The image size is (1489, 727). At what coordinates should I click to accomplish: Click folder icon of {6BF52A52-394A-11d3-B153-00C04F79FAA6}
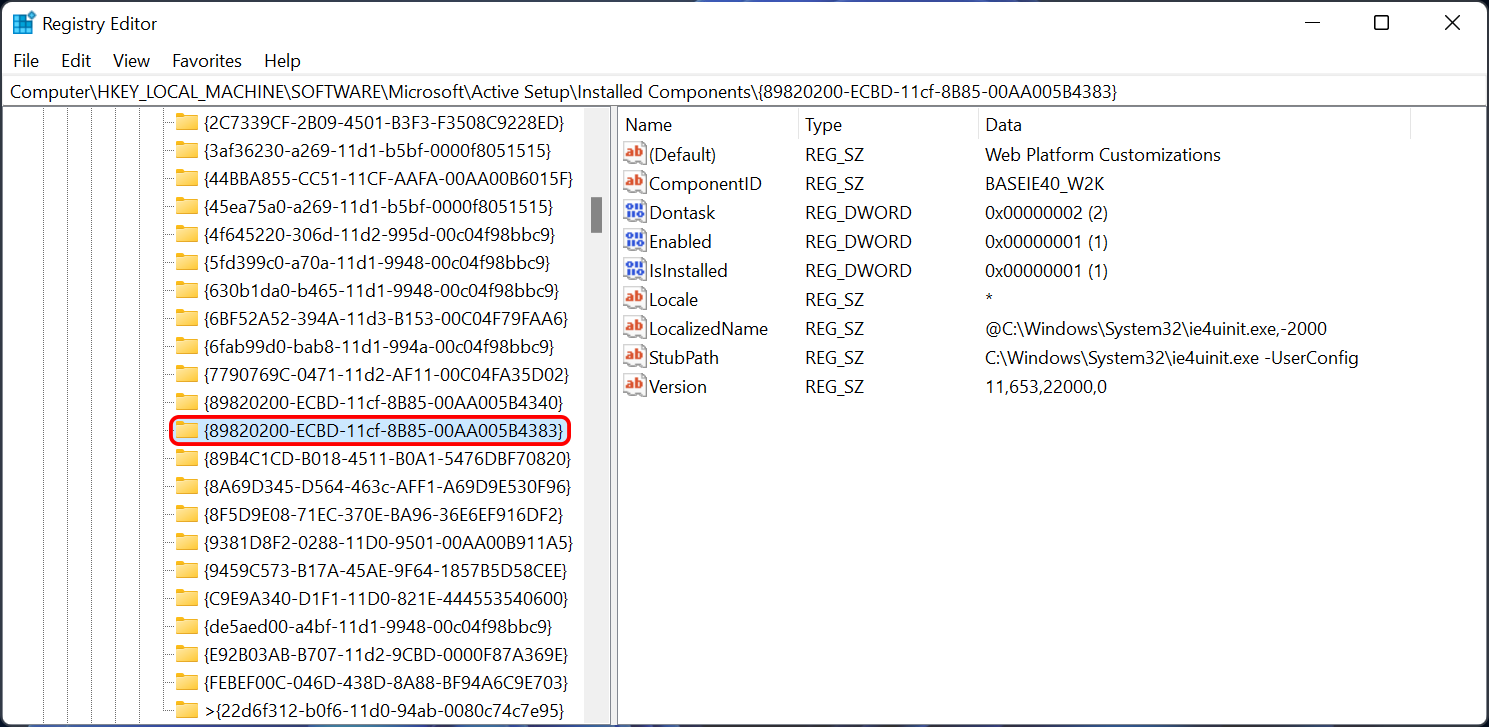point(186,319)
